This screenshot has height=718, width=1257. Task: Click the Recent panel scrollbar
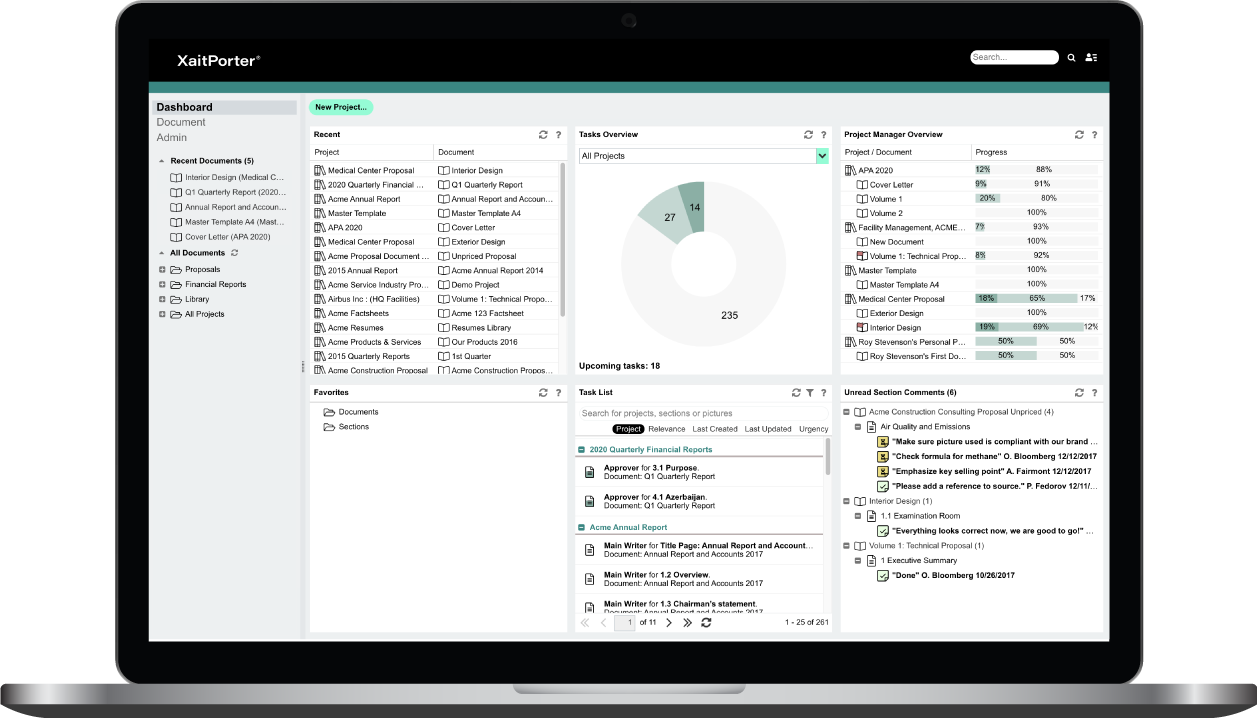coord(562,240)
